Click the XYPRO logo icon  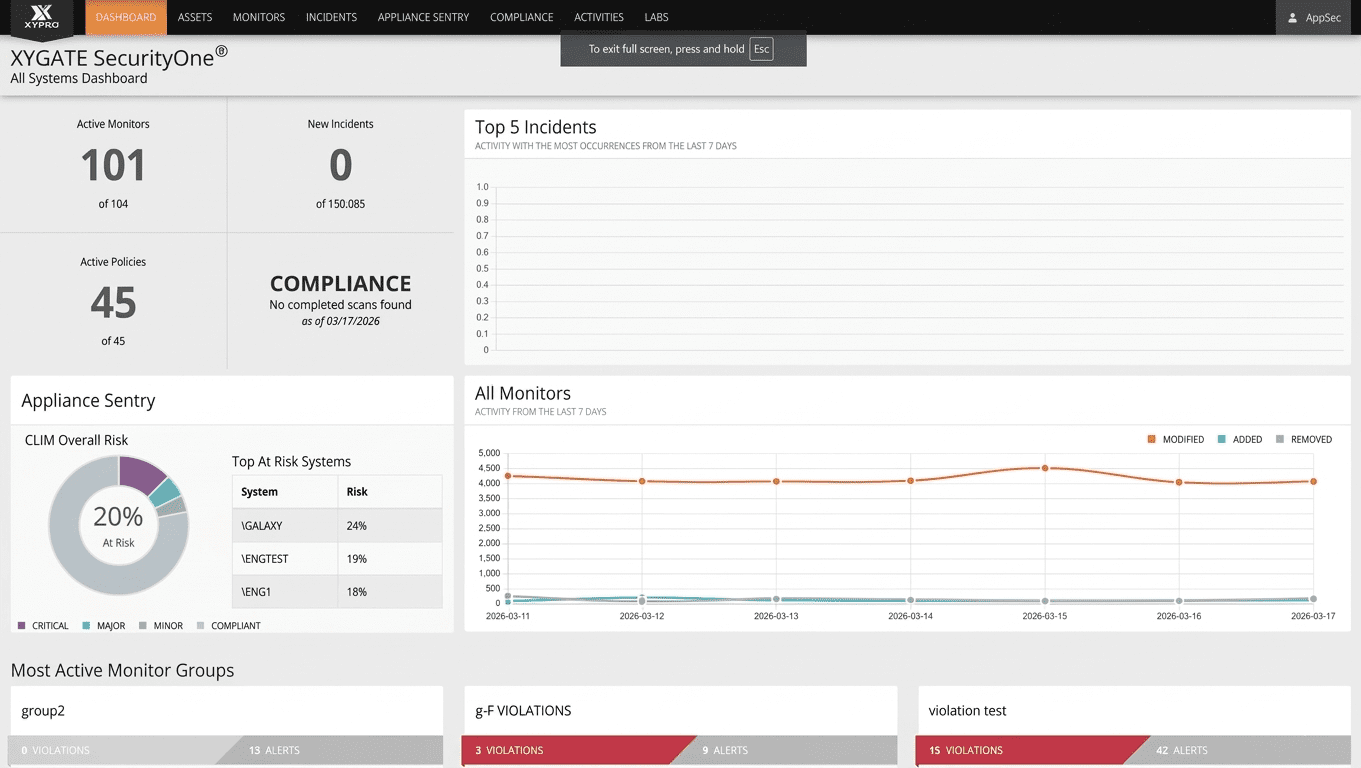41,18
